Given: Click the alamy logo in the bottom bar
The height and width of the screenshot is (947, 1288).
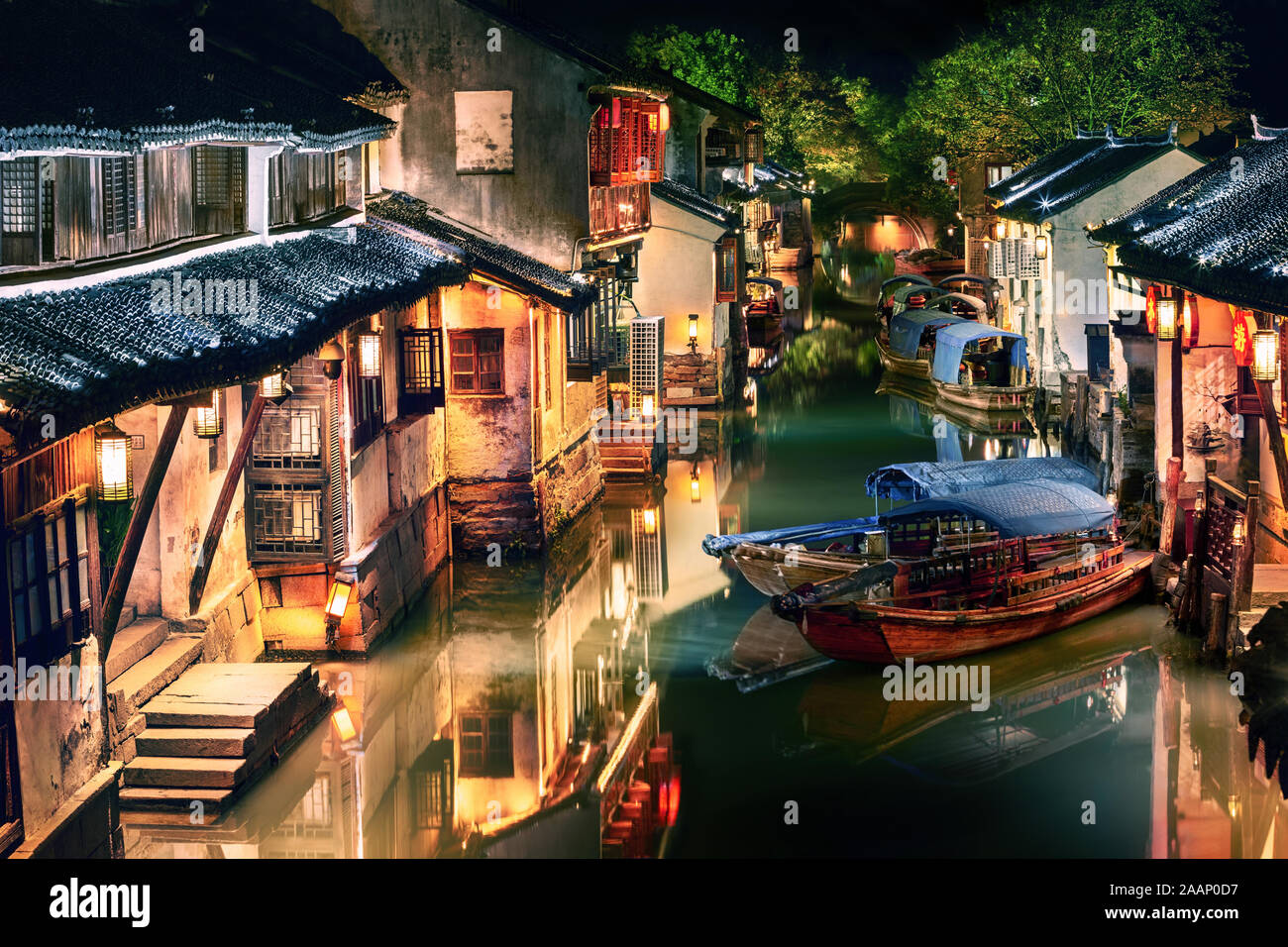Looking at the screenshot, I should pos(99,901).
